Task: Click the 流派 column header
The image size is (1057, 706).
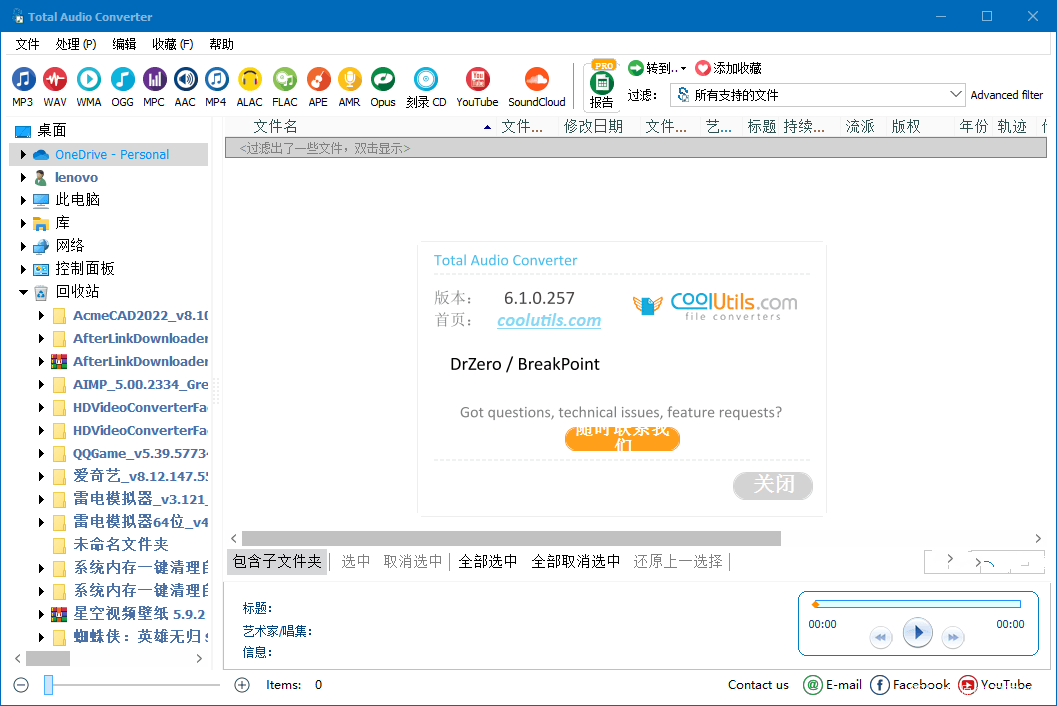Action: (860, 126)
